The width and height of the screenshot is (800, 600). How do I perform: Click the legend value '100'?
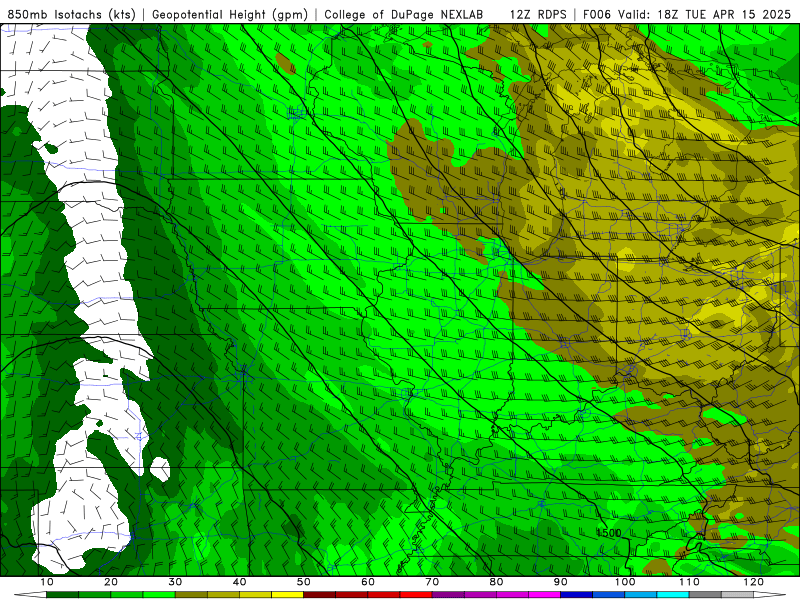click(625, 582)
